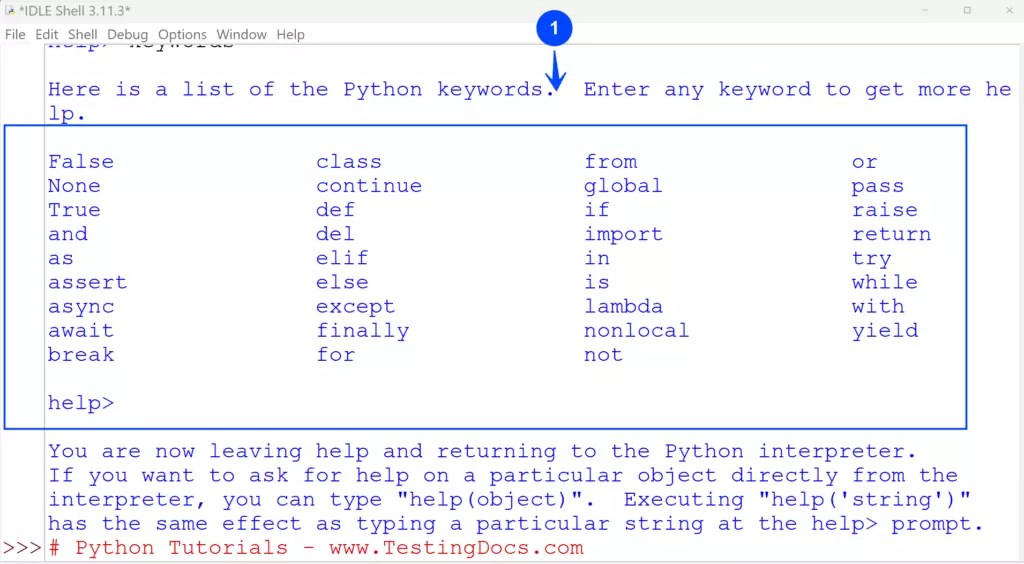Click the keyword 'yield'
The image size is (1024, 564).
tap(885, 331)
